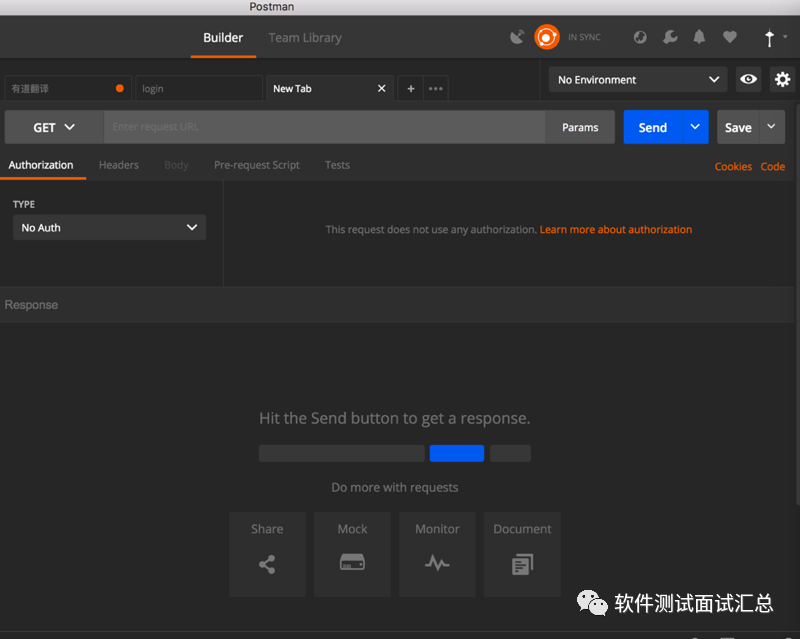Open the Authorization tab
Screen dimensions: 800x639
(41, 165)
